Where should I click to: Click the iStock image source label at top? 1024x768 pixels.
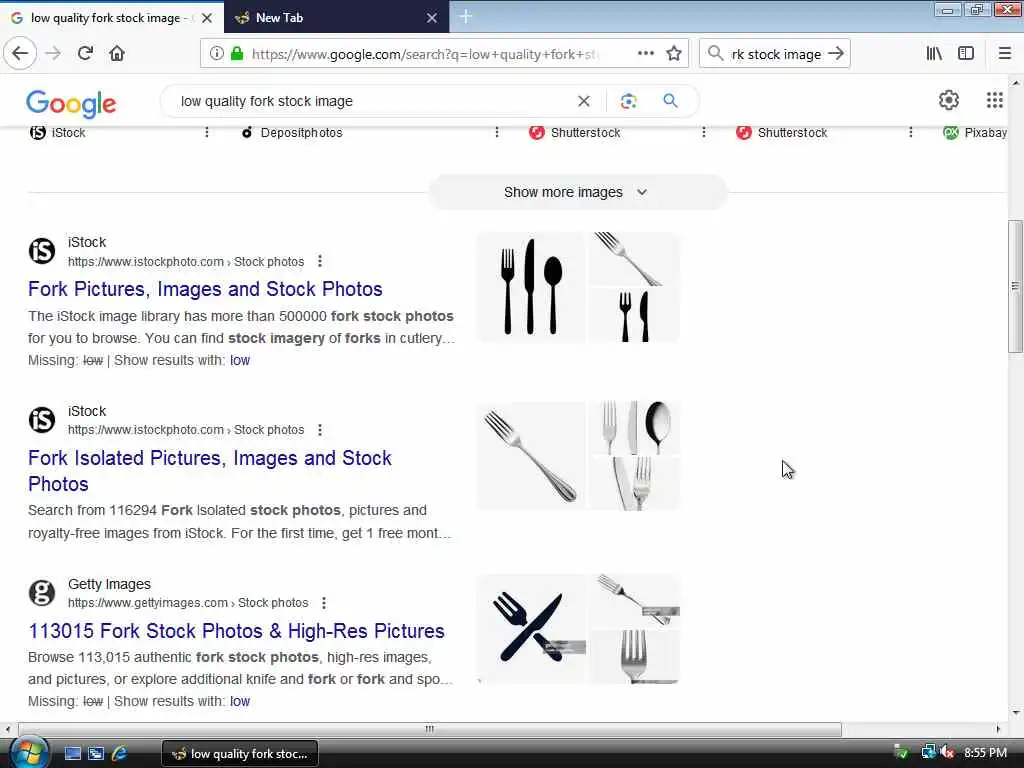point(68,133)
